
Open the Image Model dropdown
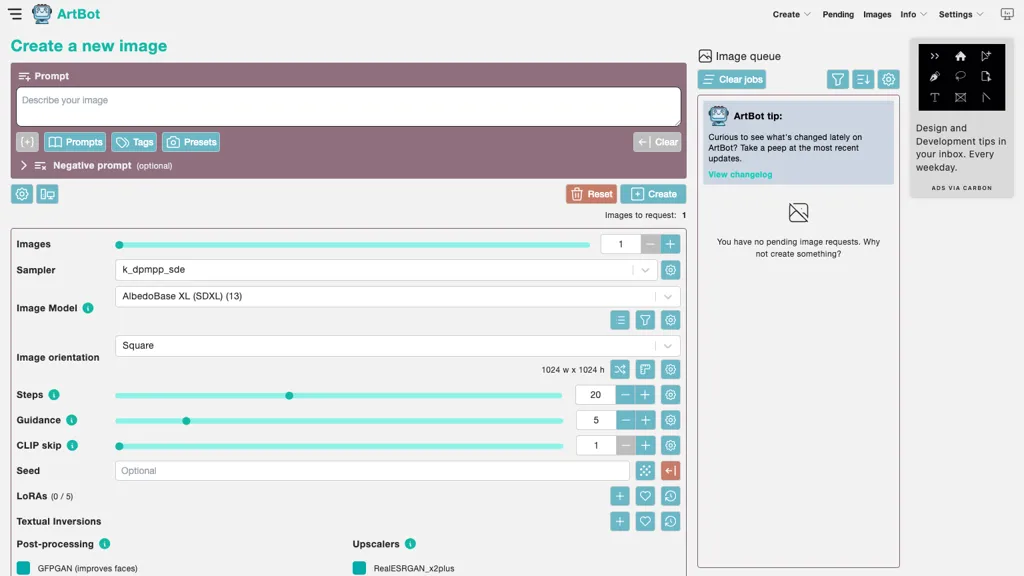(x=397, y=296)
